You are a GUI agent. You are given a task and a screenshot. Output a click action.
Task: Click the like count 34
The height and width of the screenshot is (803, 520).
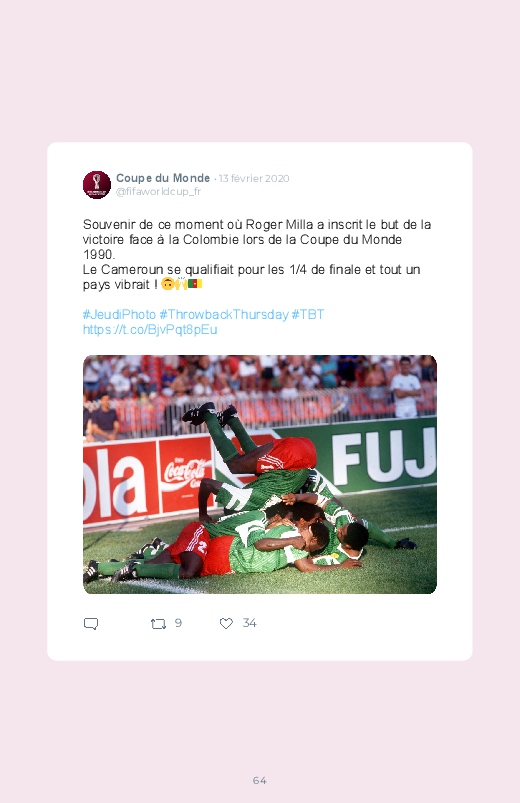coord(249,623)
